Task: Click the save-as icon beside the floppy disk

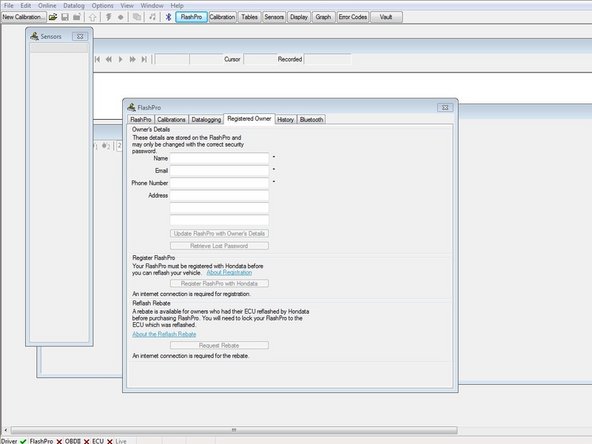Action: tap(77, 17)
